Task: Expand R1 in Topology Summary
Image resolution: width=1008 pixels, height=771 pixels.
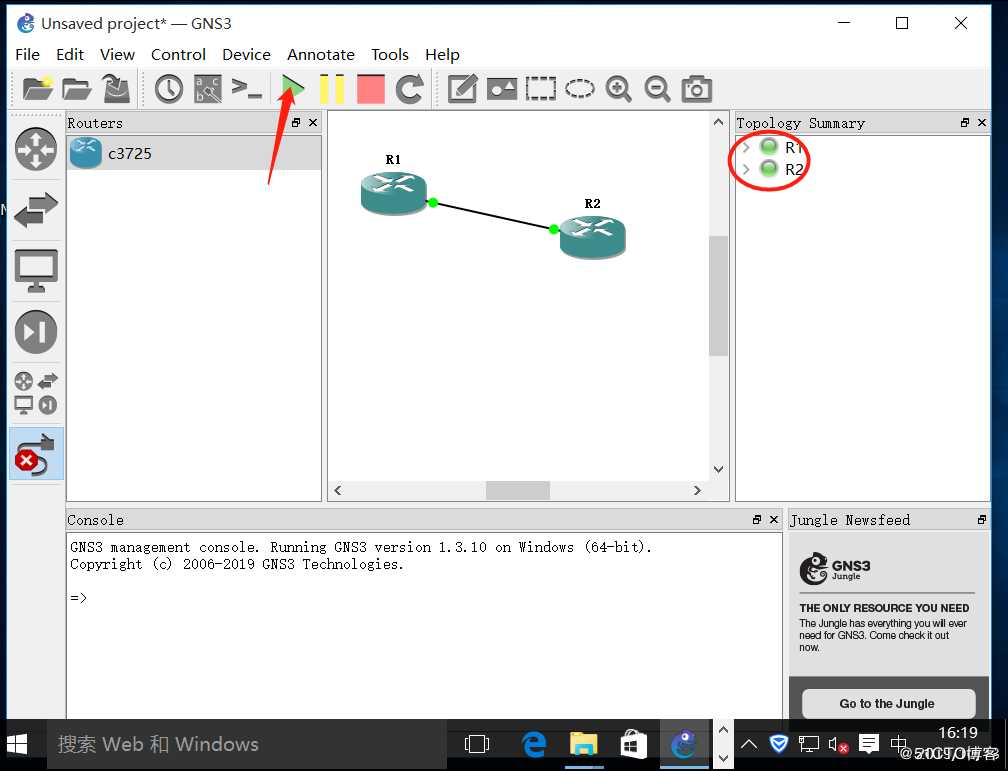Action: click(x=746, y=147)
